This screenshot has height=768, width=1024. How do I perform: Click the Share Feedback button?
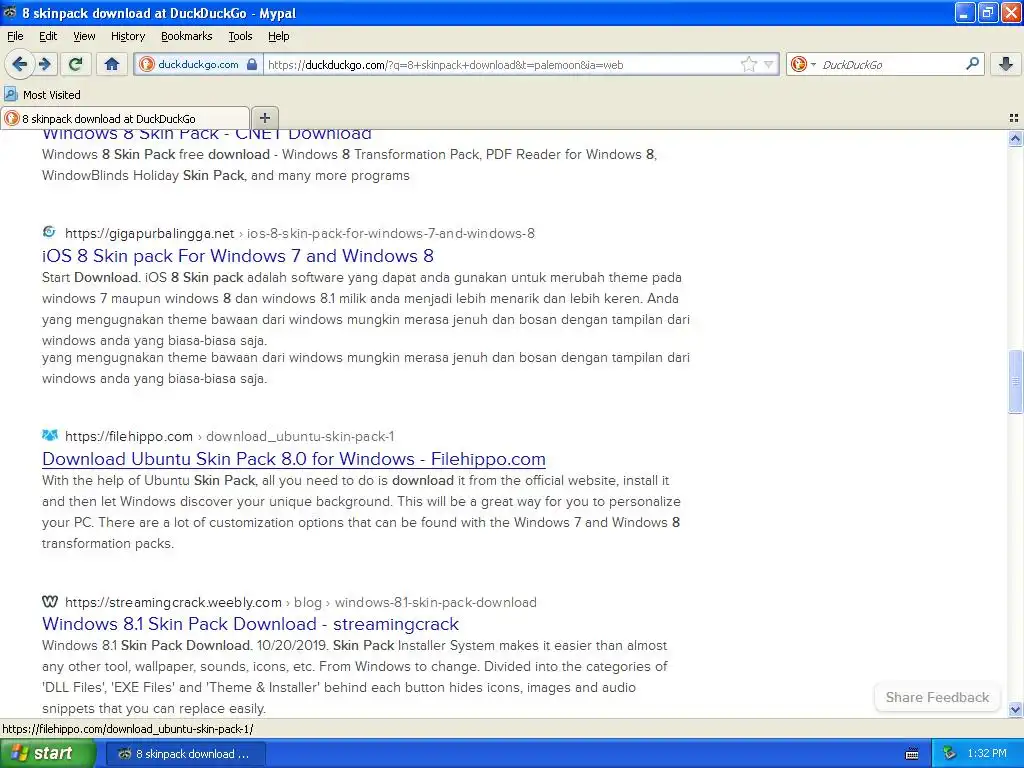pyautogui.click(x=937, y=697)
